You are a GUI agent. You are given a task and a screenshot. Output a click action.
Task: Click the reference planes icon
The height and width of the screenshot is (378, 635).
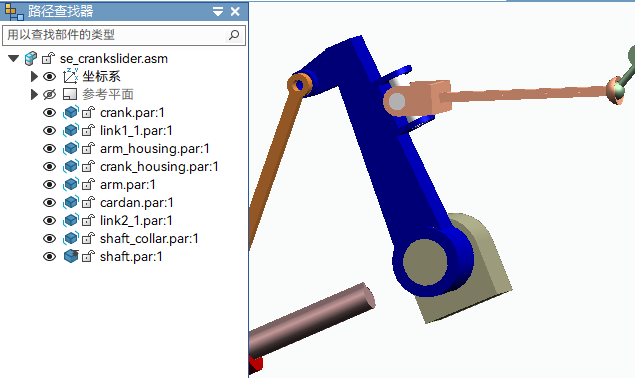[x=70, y=94]
